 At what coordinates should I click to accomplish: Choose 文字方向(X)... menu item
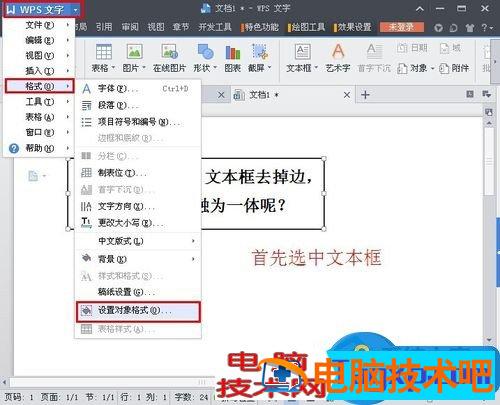tap(138, 207)
